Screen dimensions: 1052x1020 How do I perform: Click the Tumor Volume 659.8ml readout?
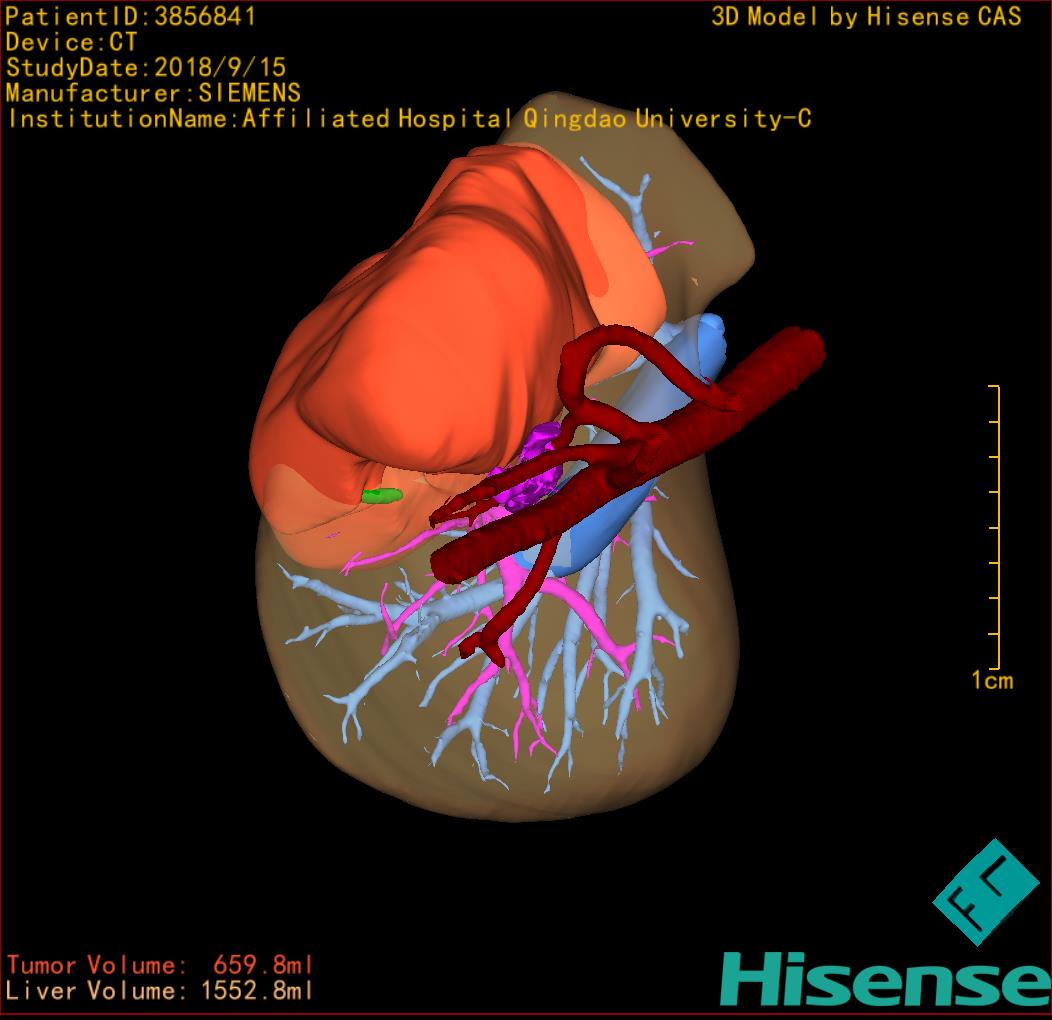(x=160, y=965)
